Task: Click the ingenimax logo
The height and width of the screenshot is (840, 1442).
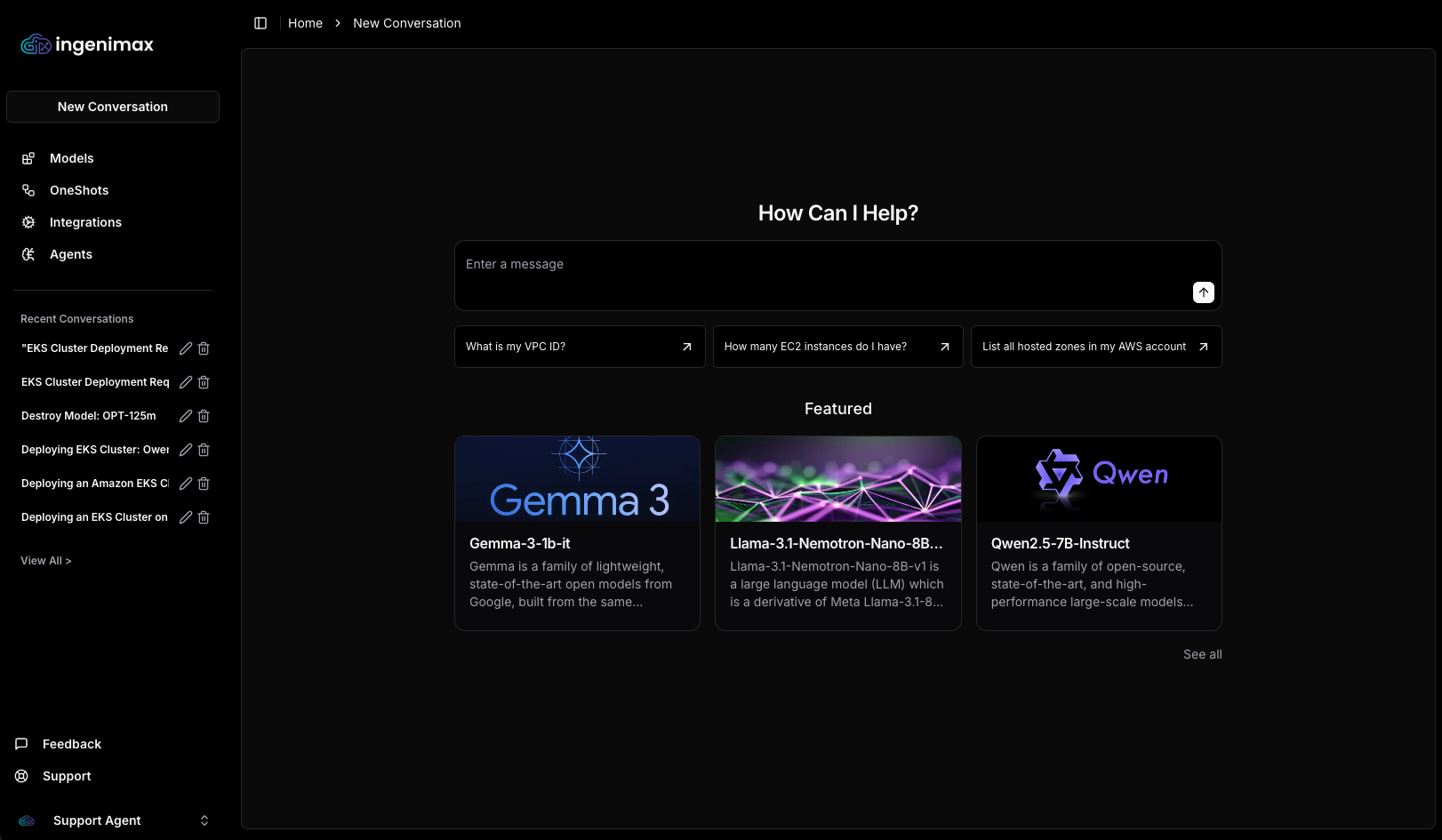Action: tap(87, 44)
